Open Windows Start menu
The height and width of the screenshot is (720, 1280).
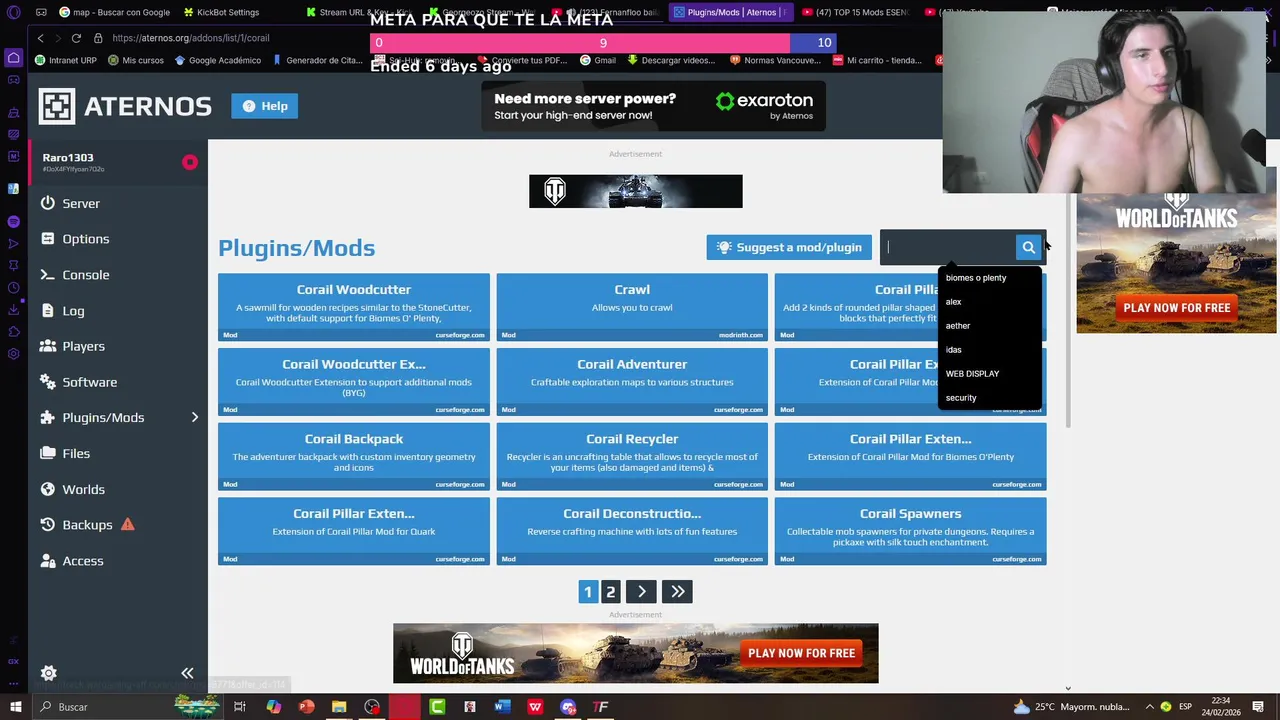point(15,707)
